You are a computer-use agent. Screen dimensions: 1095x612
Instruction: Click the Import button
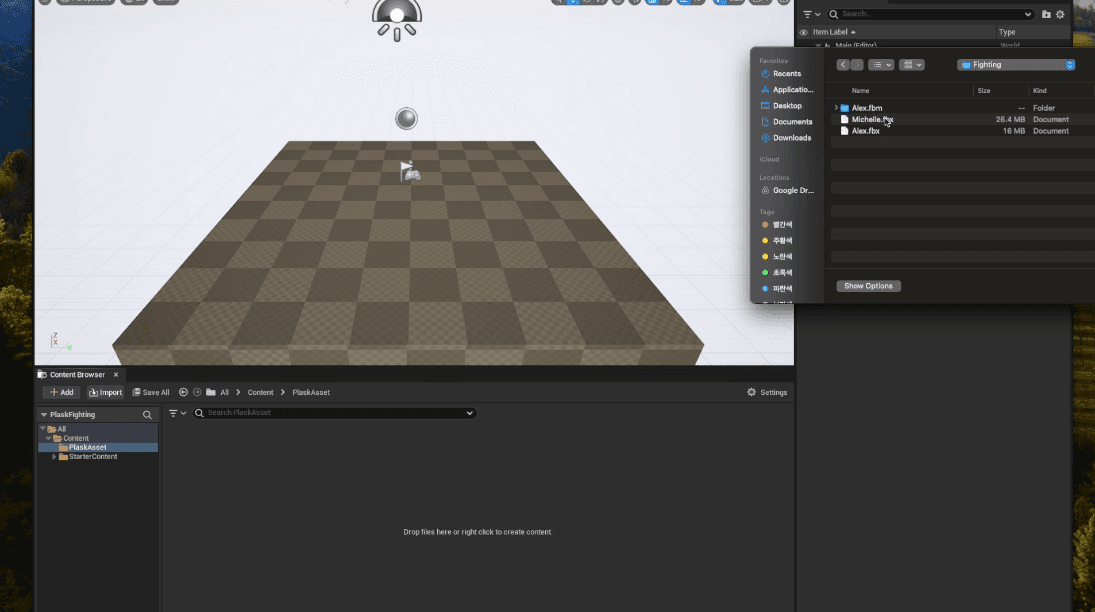(105, 392)
